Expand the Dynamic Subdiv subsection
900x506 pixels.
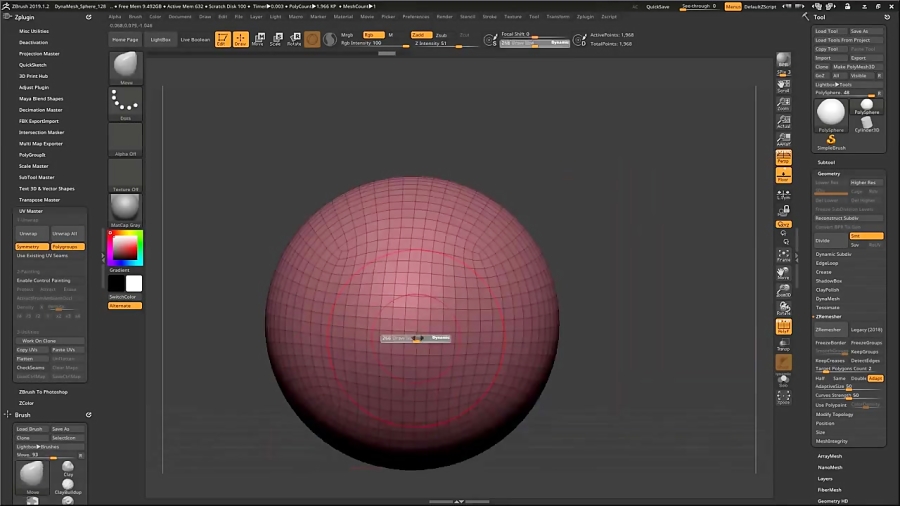click(x=833, y=254)
